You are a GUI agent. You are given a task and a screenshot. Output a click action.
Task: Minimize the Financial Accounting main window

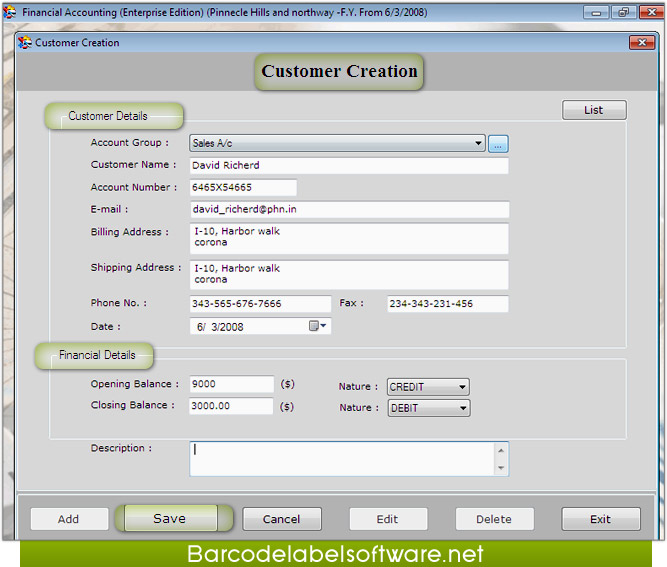click(x=596, y=13)
